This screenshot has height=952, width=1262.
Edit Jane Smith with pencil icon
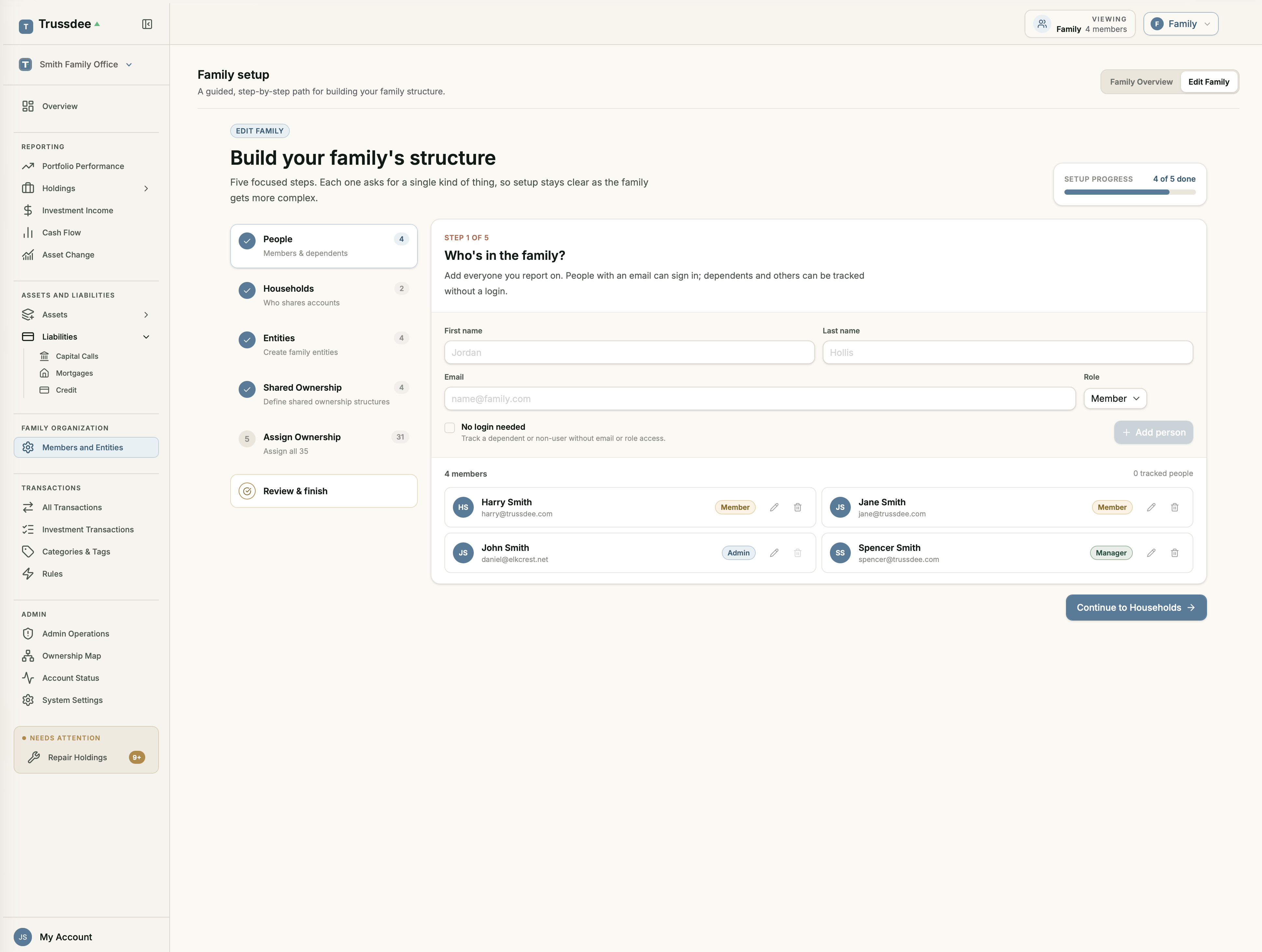(1151, 507)
